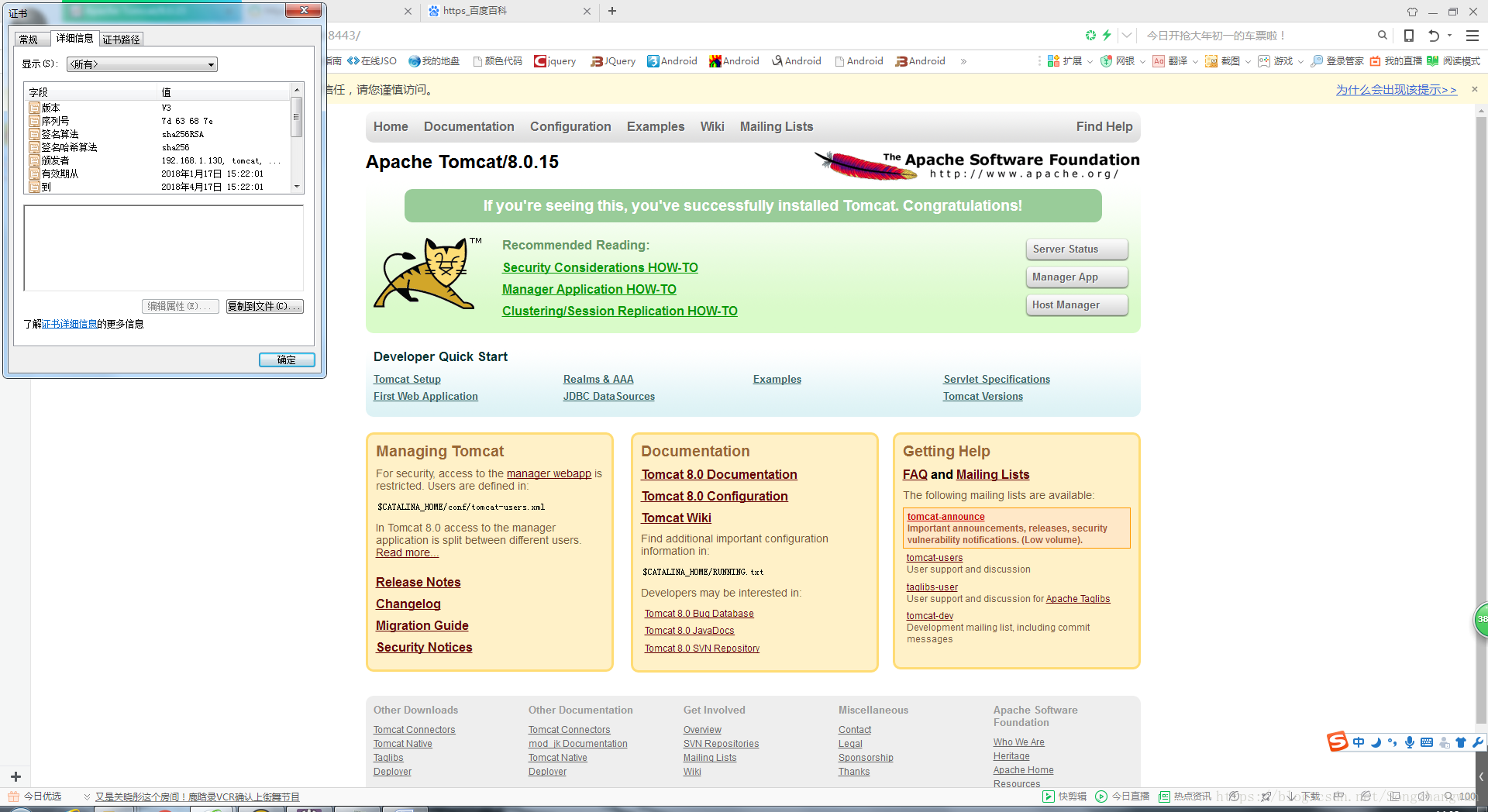Enable 阅读模式 reading mode
The height and width of the screenshot is (812, 1488).
pos(1454,61)
